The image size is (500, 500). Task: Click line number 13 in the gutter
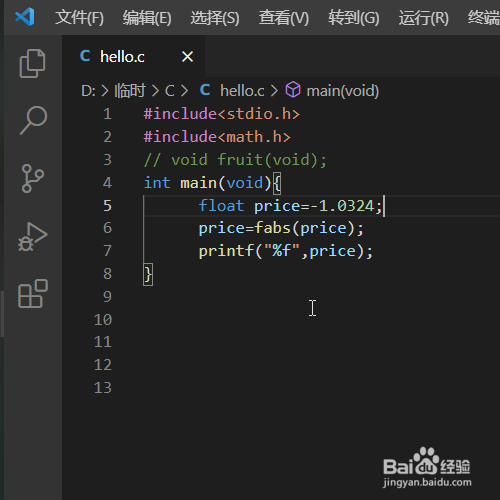103,388
